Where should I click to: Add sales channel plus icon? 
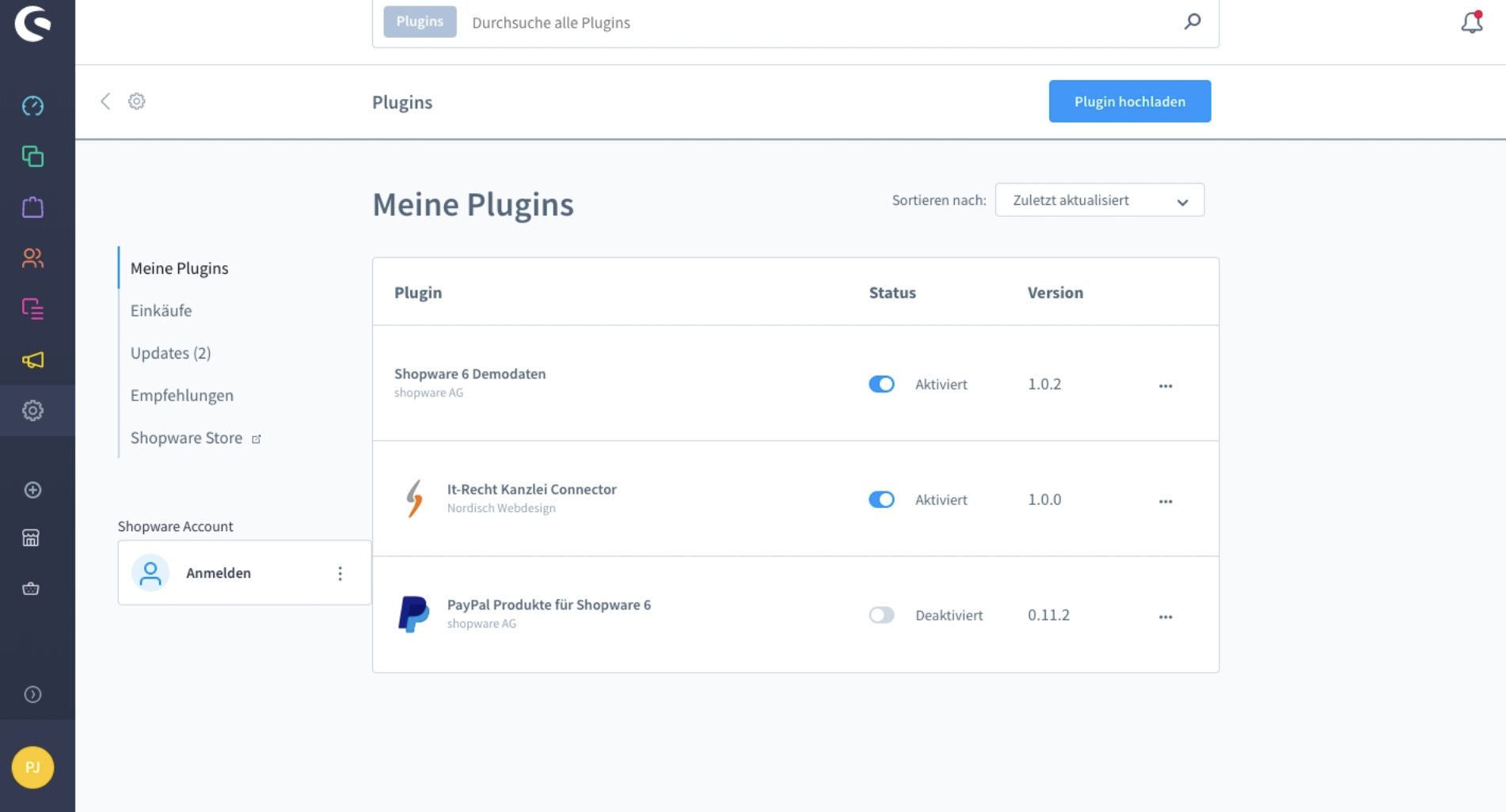[32, 490]
